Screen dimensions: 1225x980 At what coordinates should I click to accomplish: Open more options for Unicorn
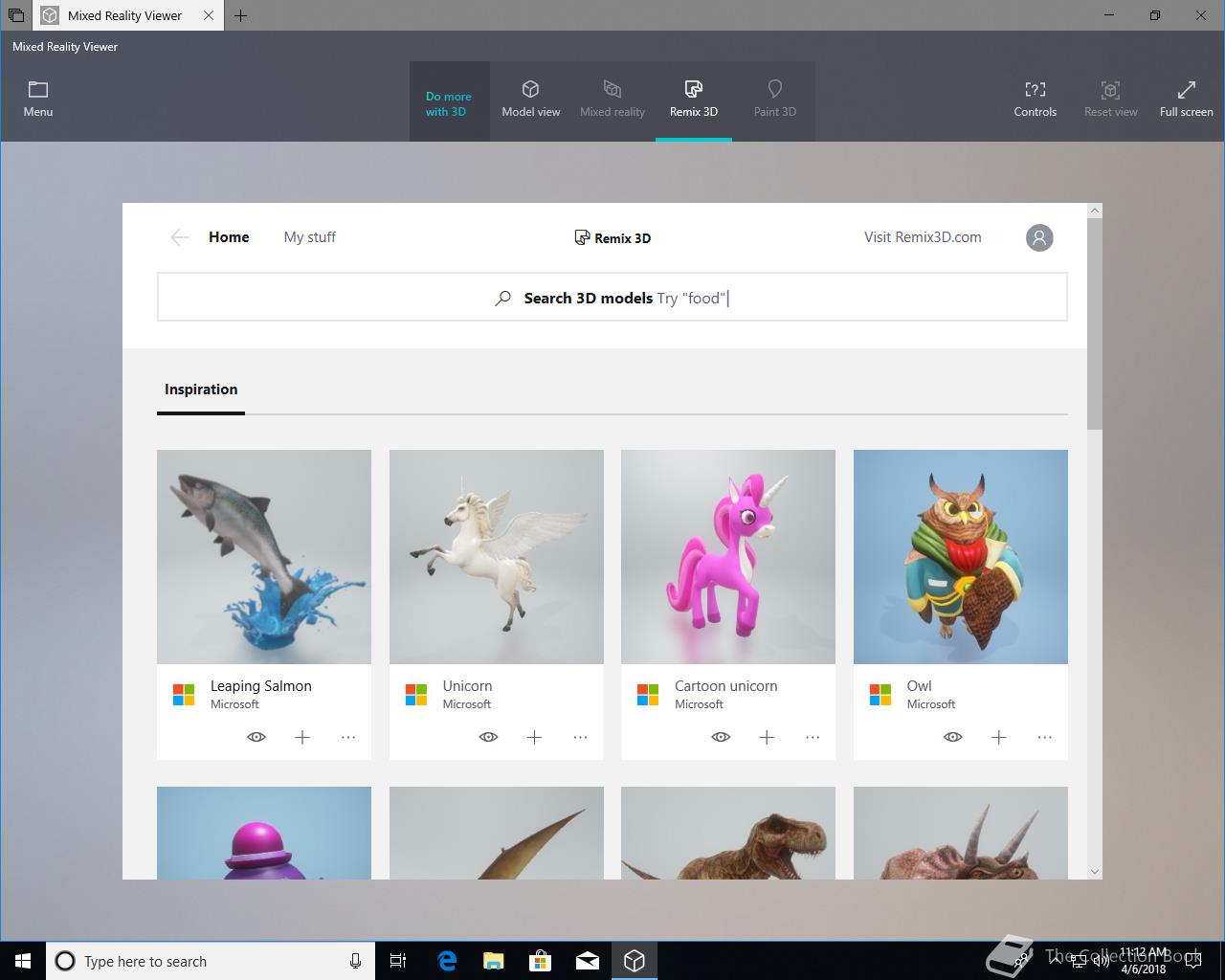coord(580,737)
